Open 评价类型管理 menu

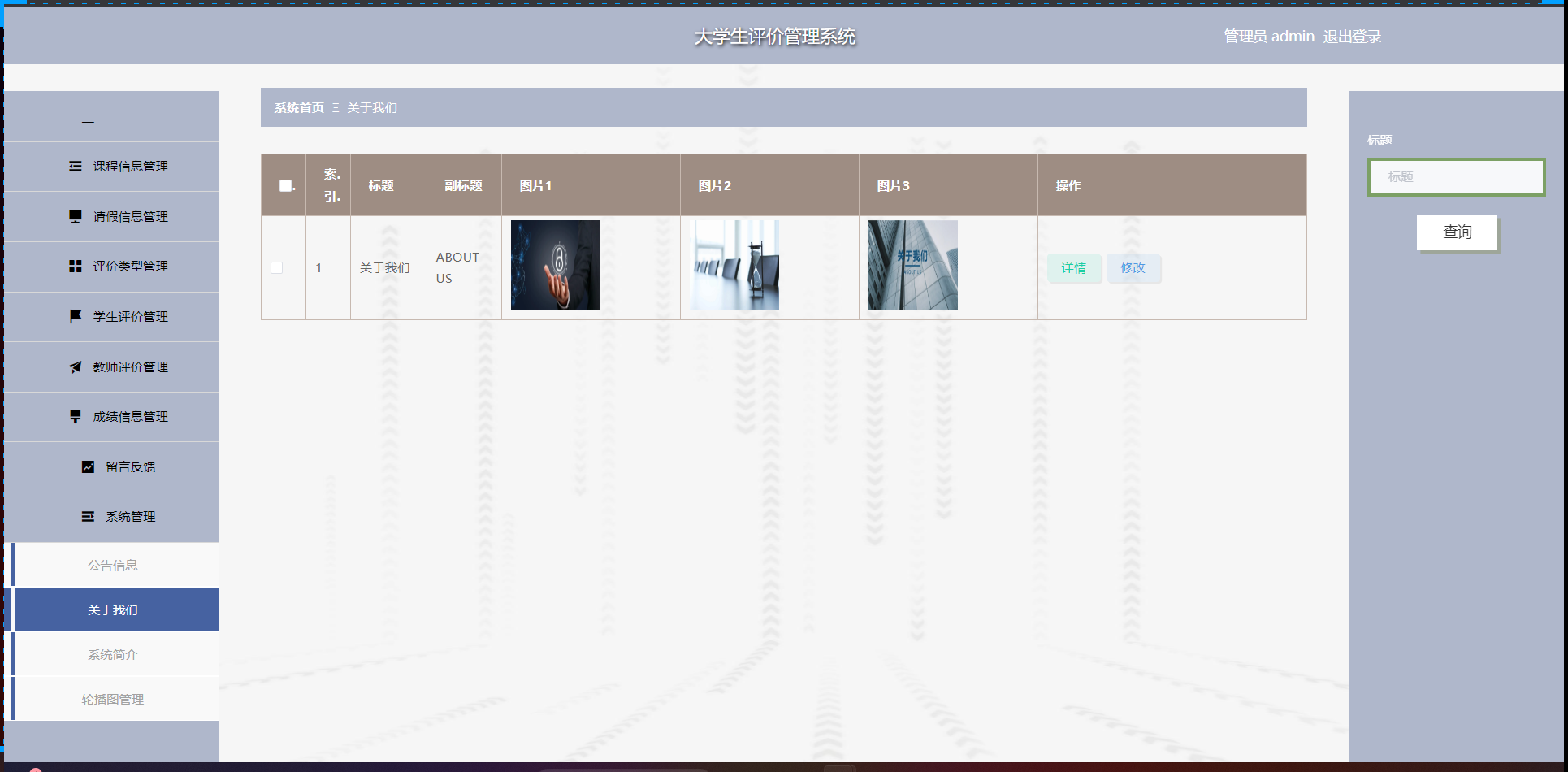[111, 267]
